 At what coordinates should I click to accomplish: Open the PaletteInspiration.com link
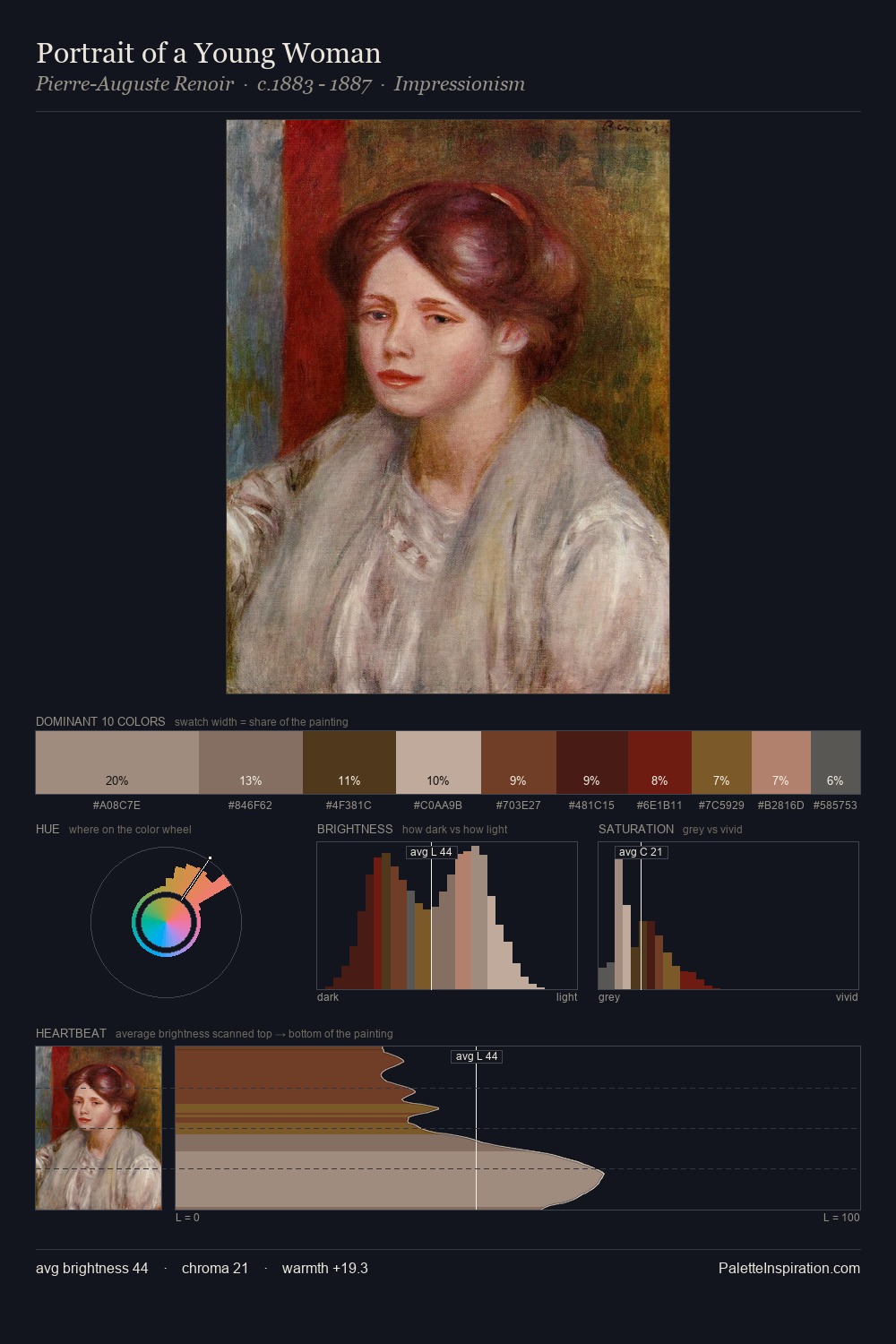point(789,1268)
